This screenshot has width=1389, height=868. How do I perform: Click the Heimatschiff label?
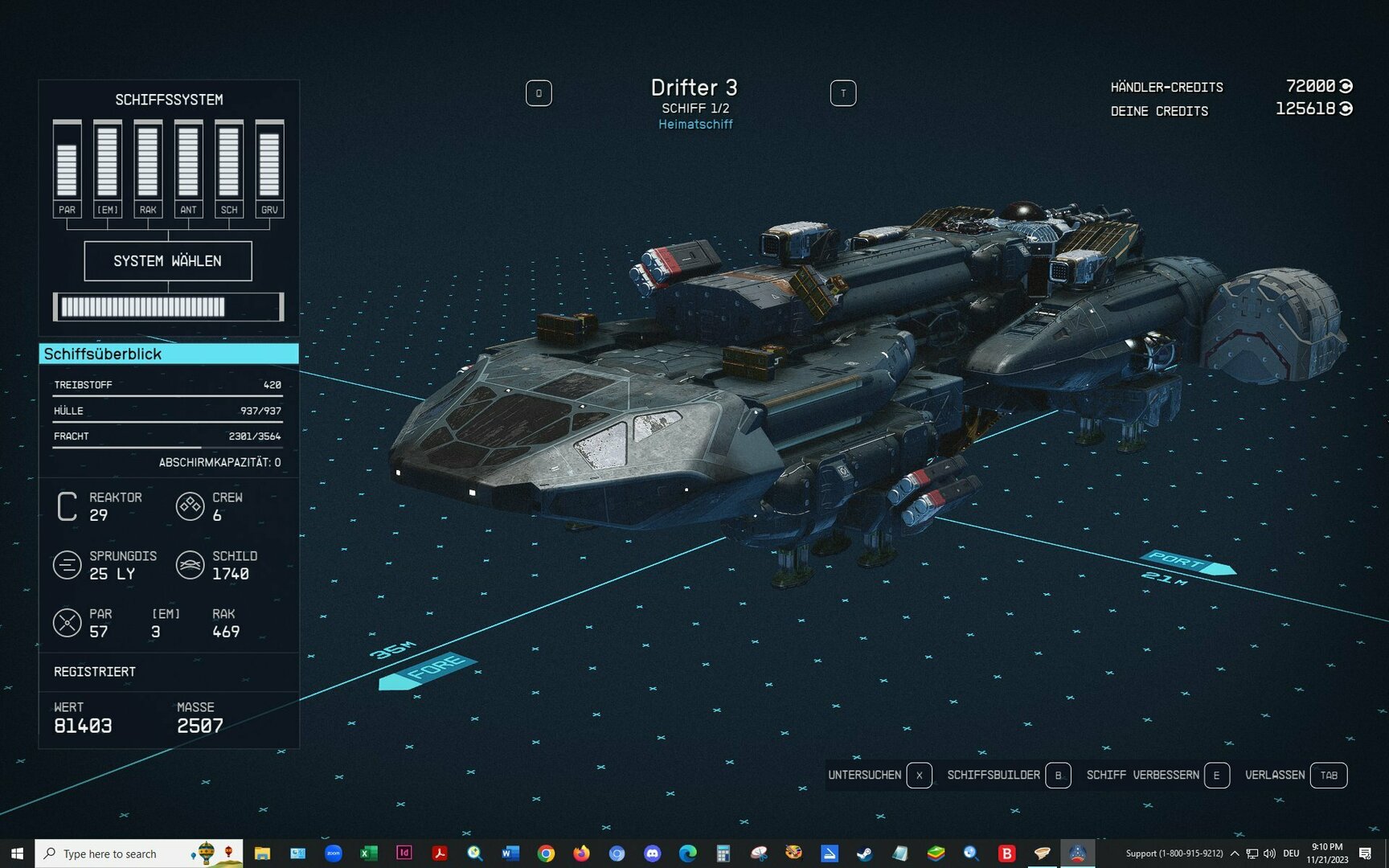coord(695,124)
